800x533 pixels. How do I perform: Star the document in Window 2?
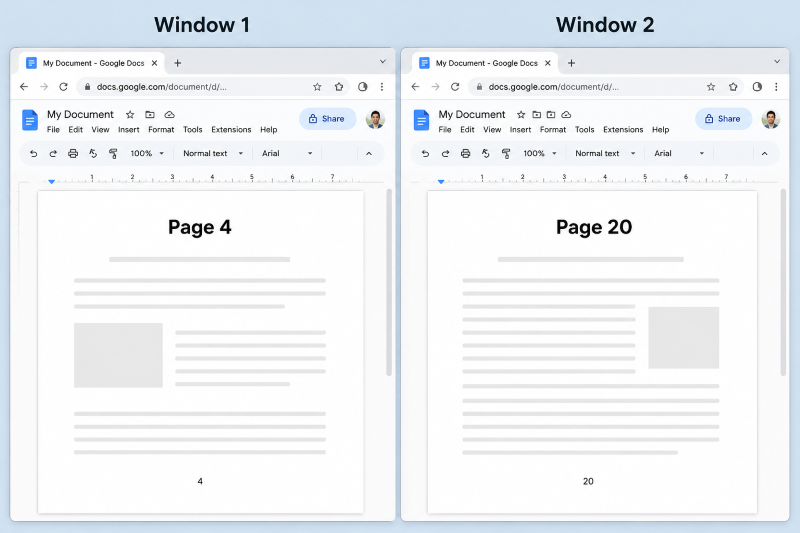point(521,115)
